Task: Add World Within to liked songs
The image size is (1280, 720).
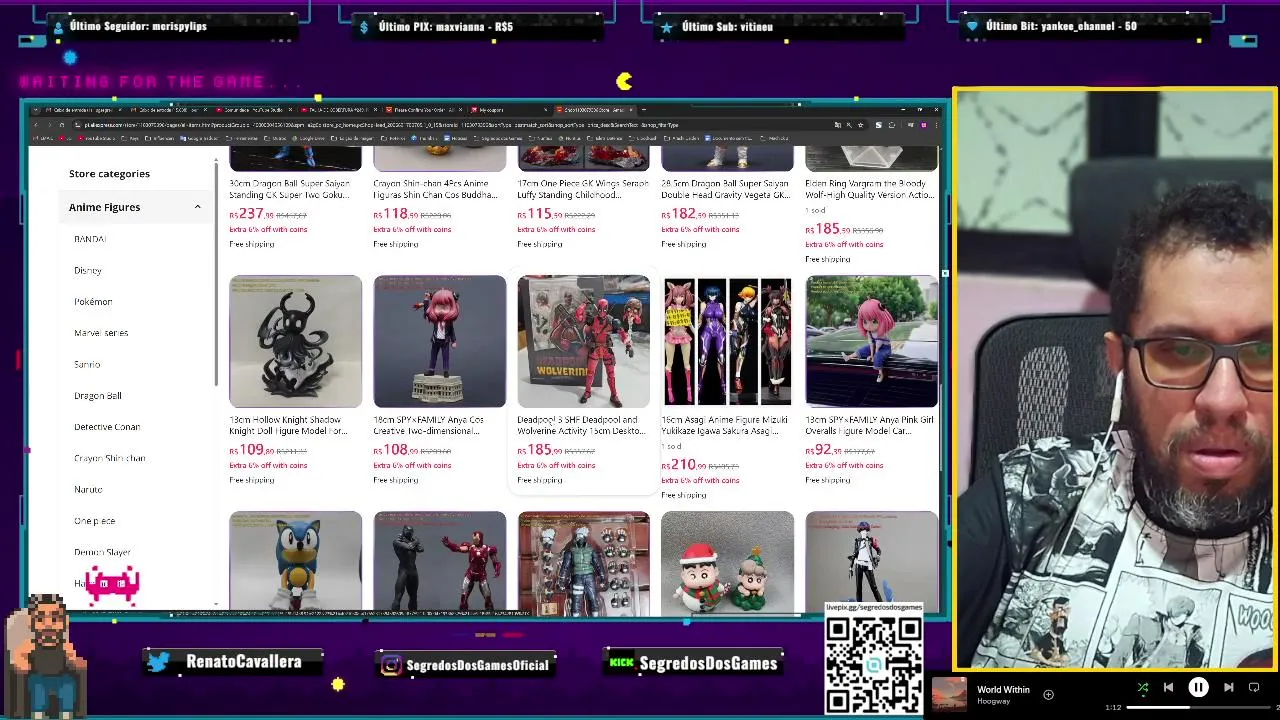Action: point(1048,694)
